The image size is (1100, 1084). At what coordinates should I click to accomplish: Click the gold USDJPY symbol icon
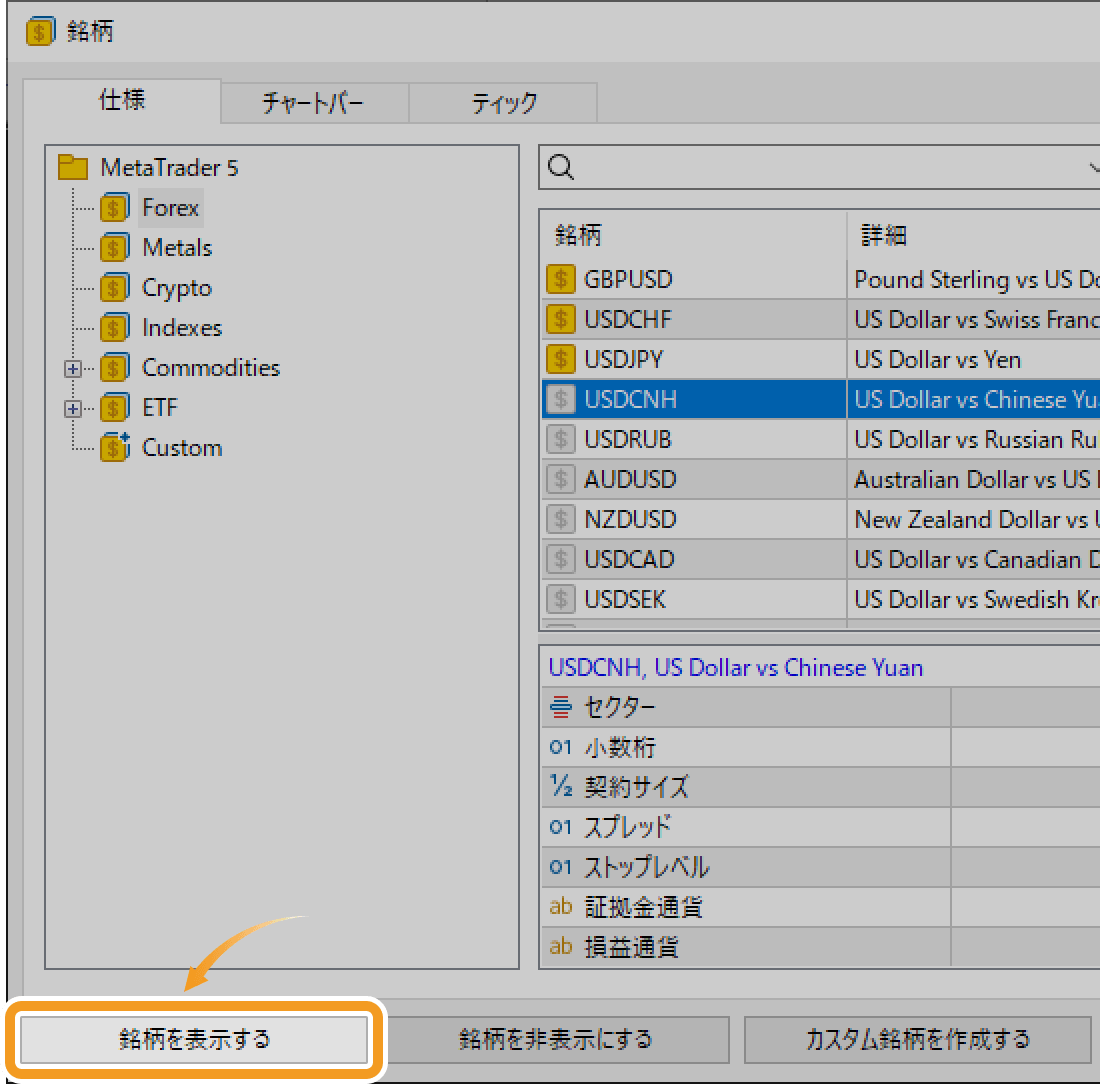561,359
